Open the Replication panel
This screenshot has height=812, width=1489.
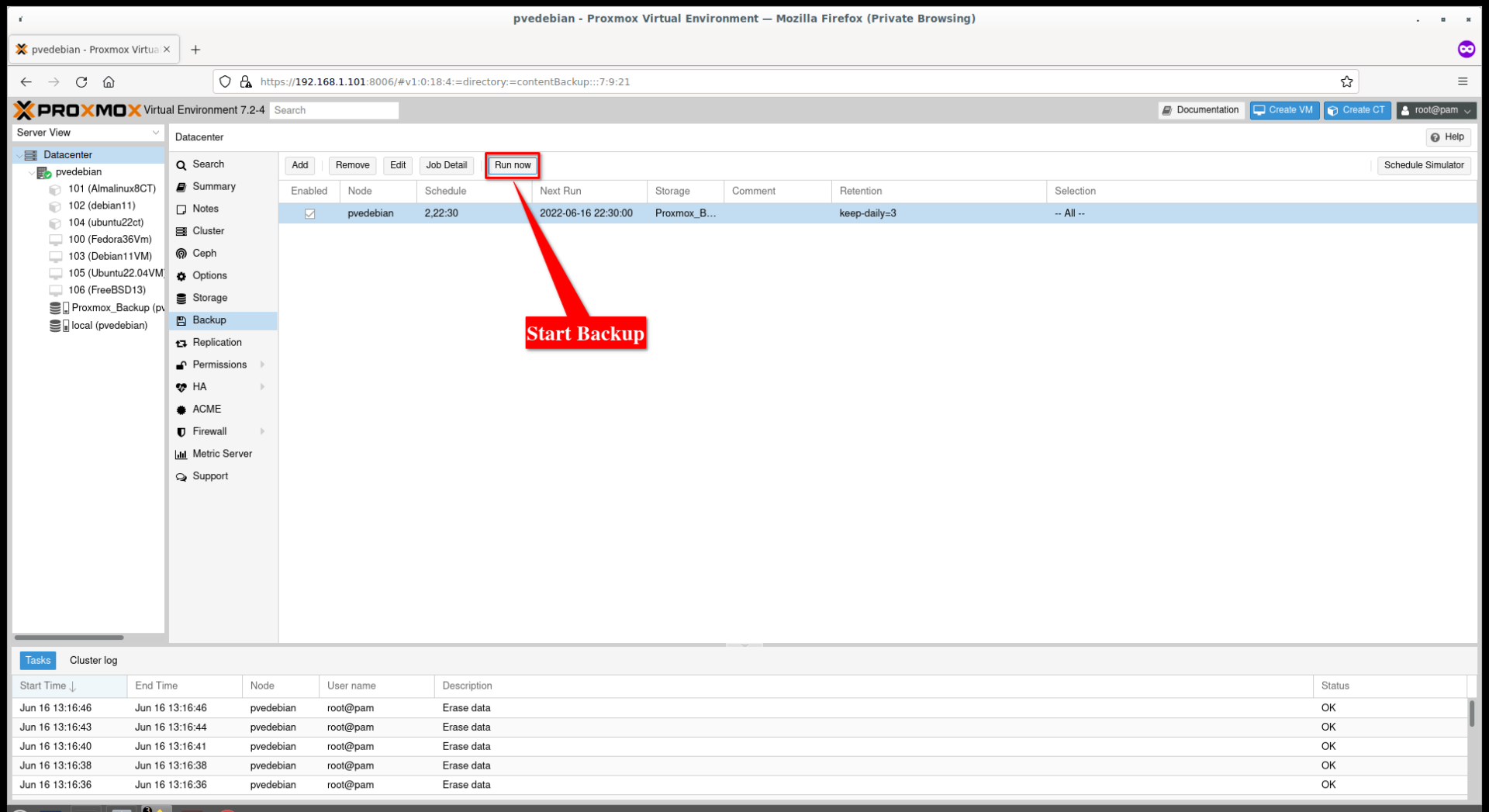pos(217,342)
